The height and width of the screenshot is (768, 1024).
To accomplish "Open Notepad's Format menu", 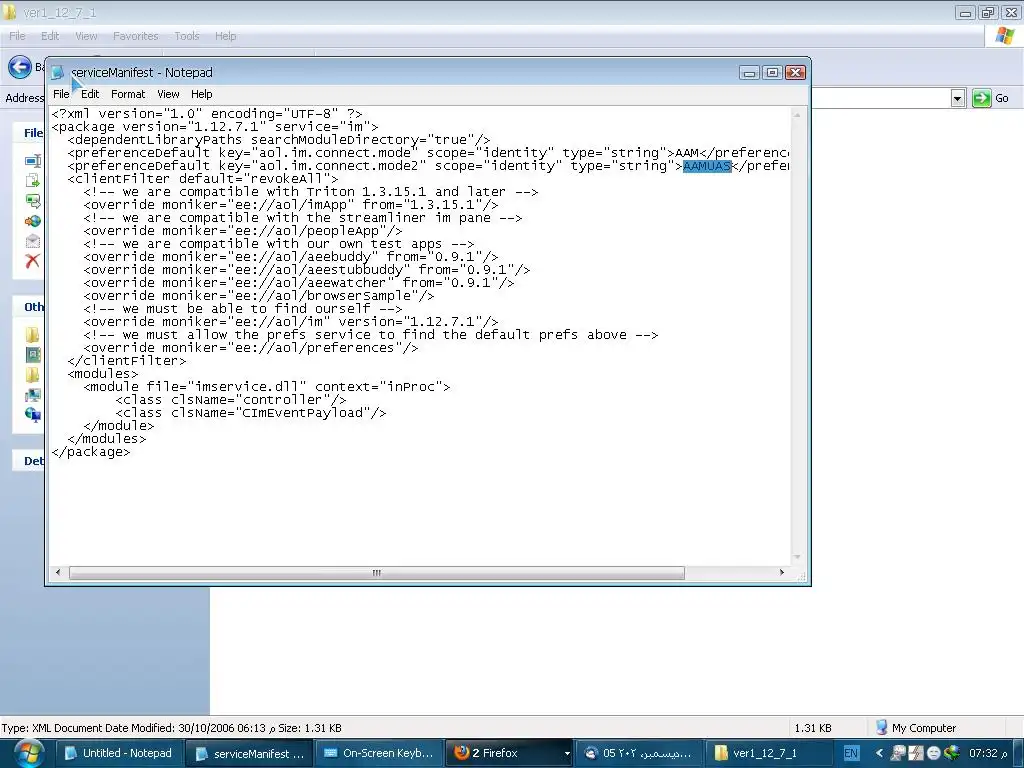I will [128, 94].
